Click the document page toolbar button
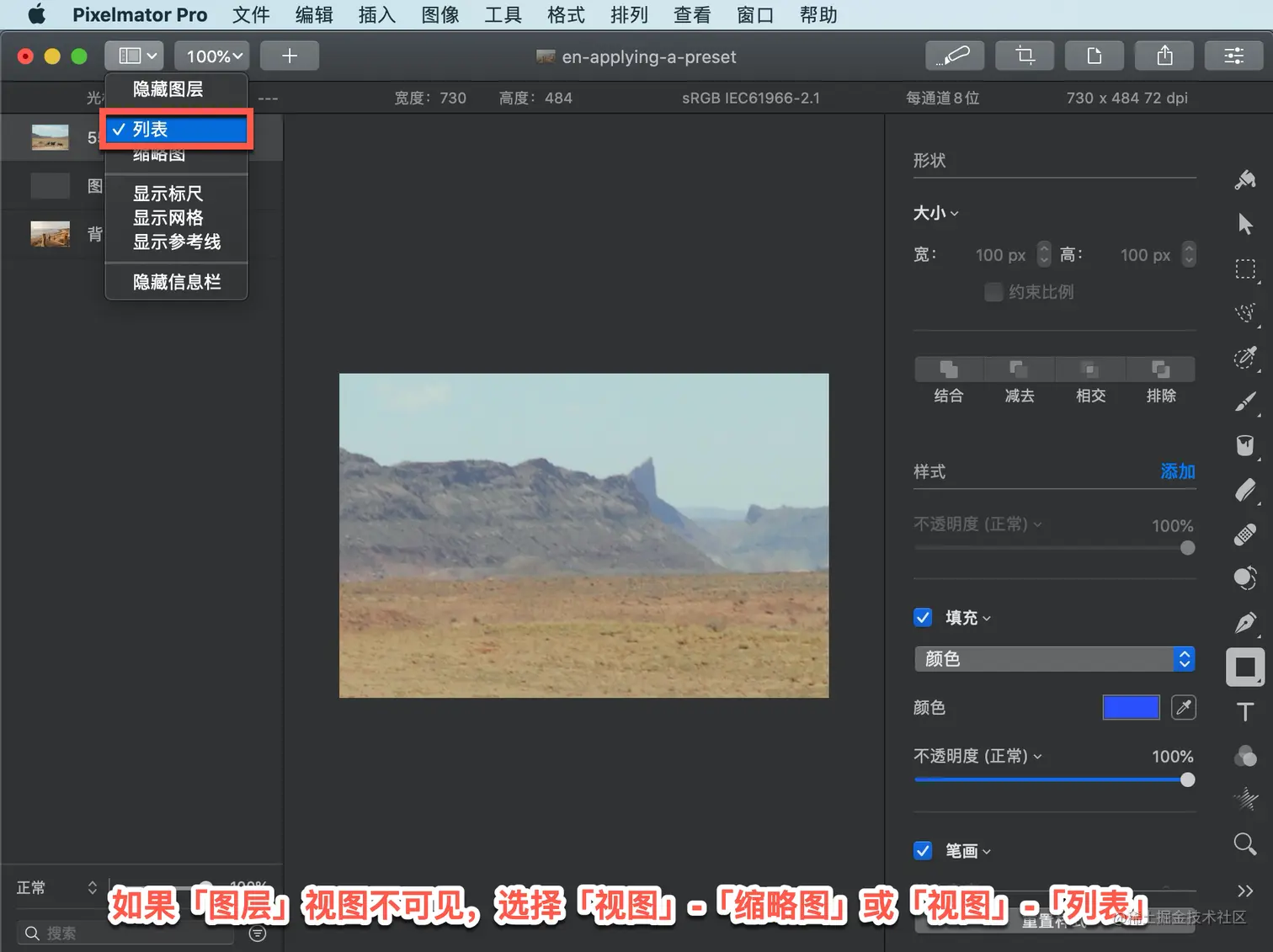 point(1094,56)
